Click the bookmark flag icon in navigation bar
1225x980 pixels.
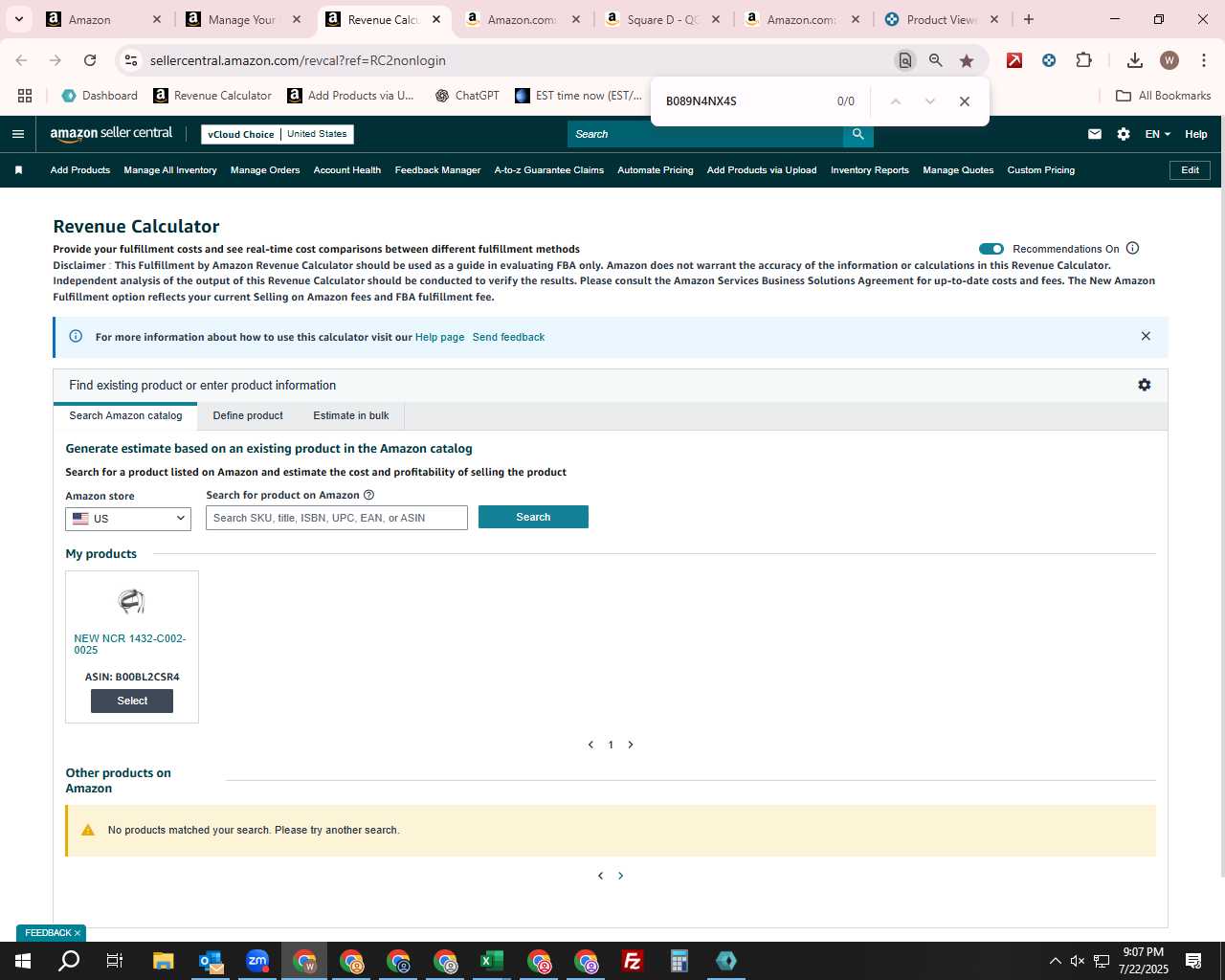[x=18, y=170]
